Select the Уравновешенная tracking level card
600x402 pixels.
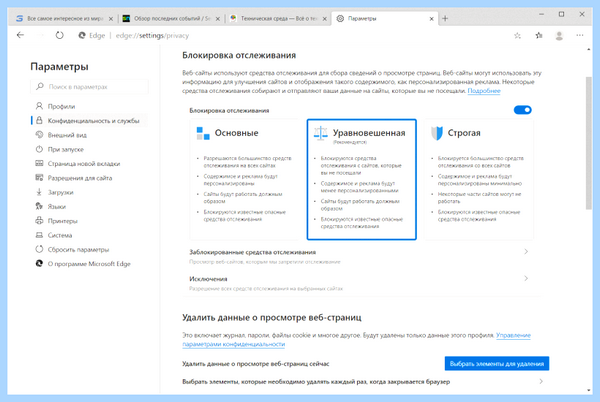click(x=362, y=179)
